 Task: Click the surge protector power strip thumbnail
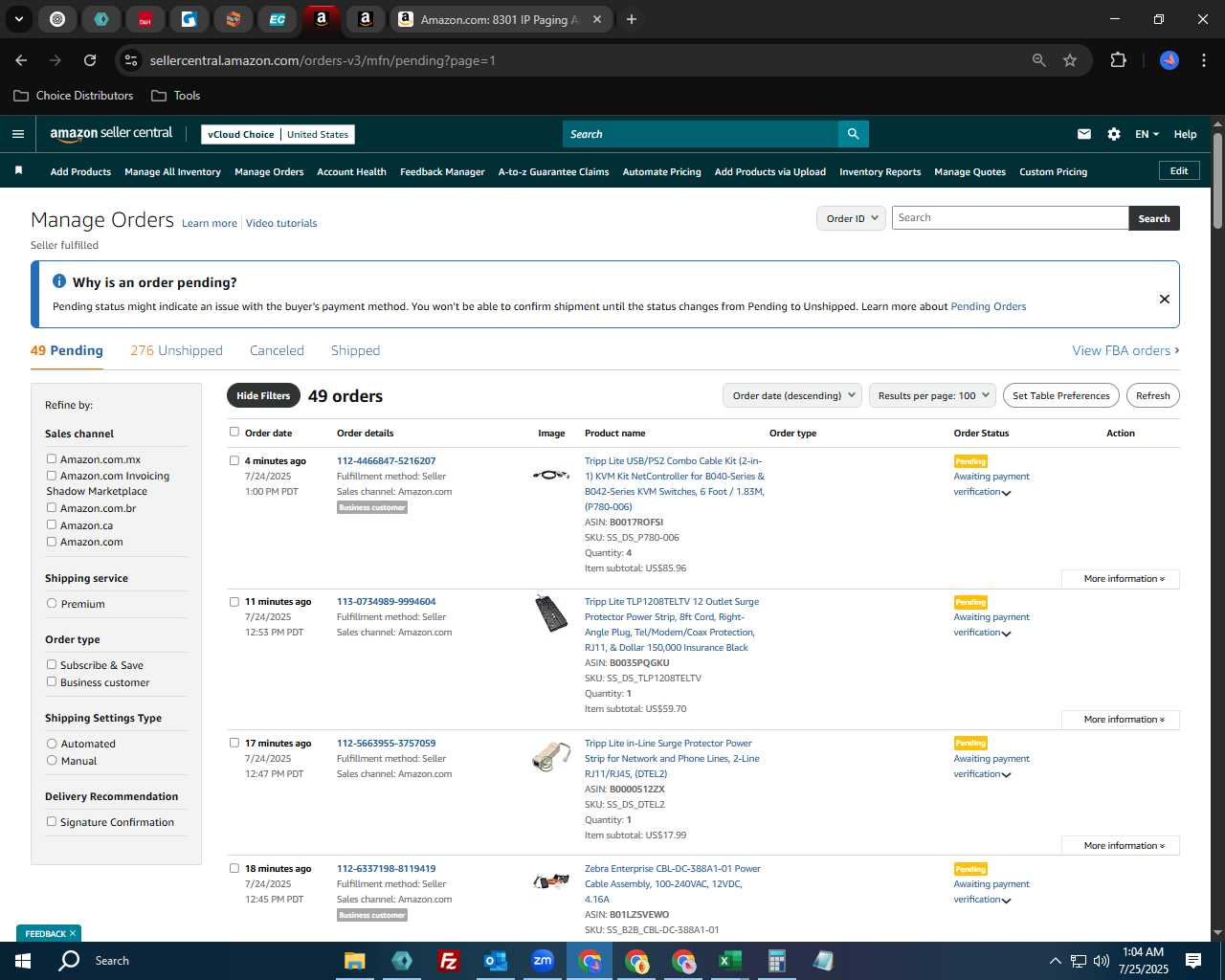(x=551, y=613)
